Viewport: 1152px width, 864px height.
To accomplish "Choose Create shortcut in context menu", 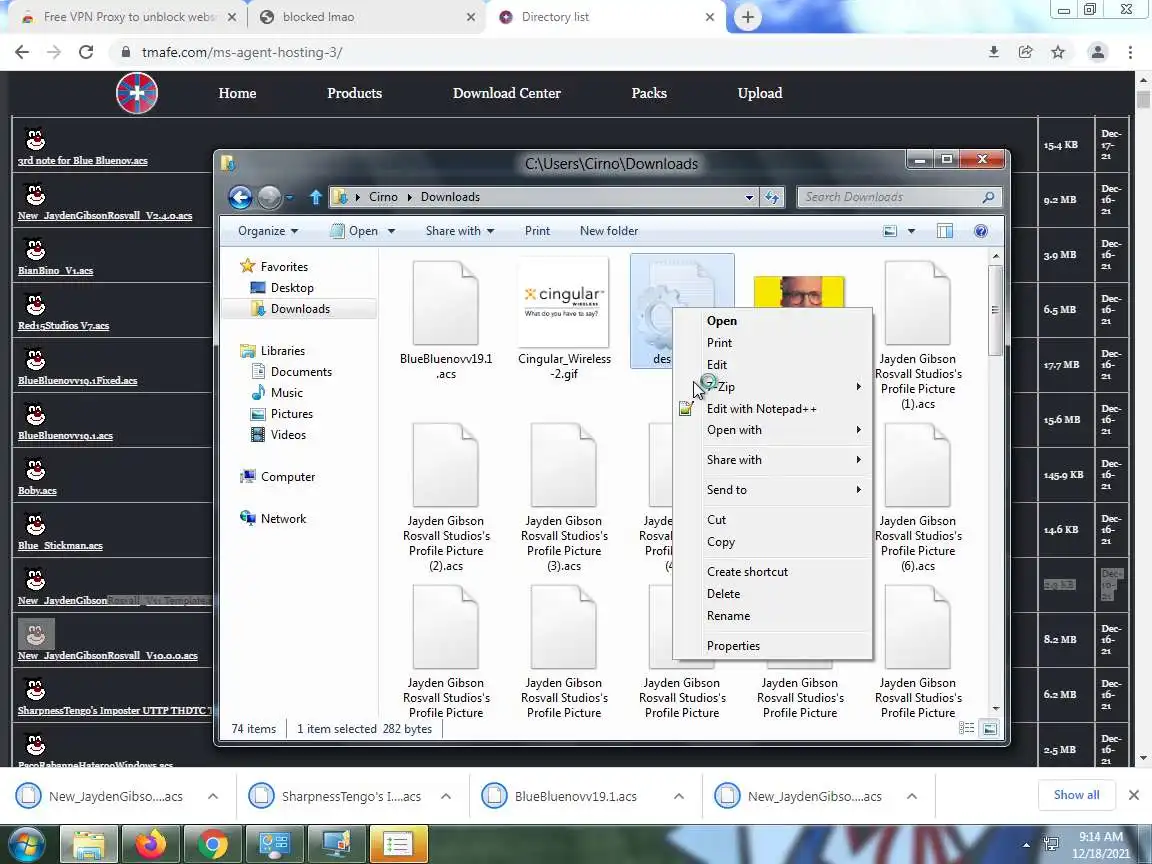I will coord(774,572).
